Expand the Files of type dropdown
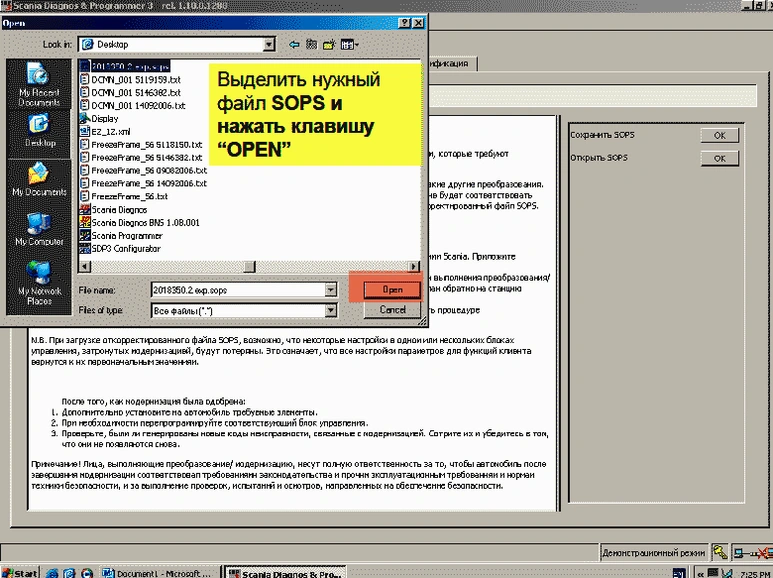 (x=330, y=310)
